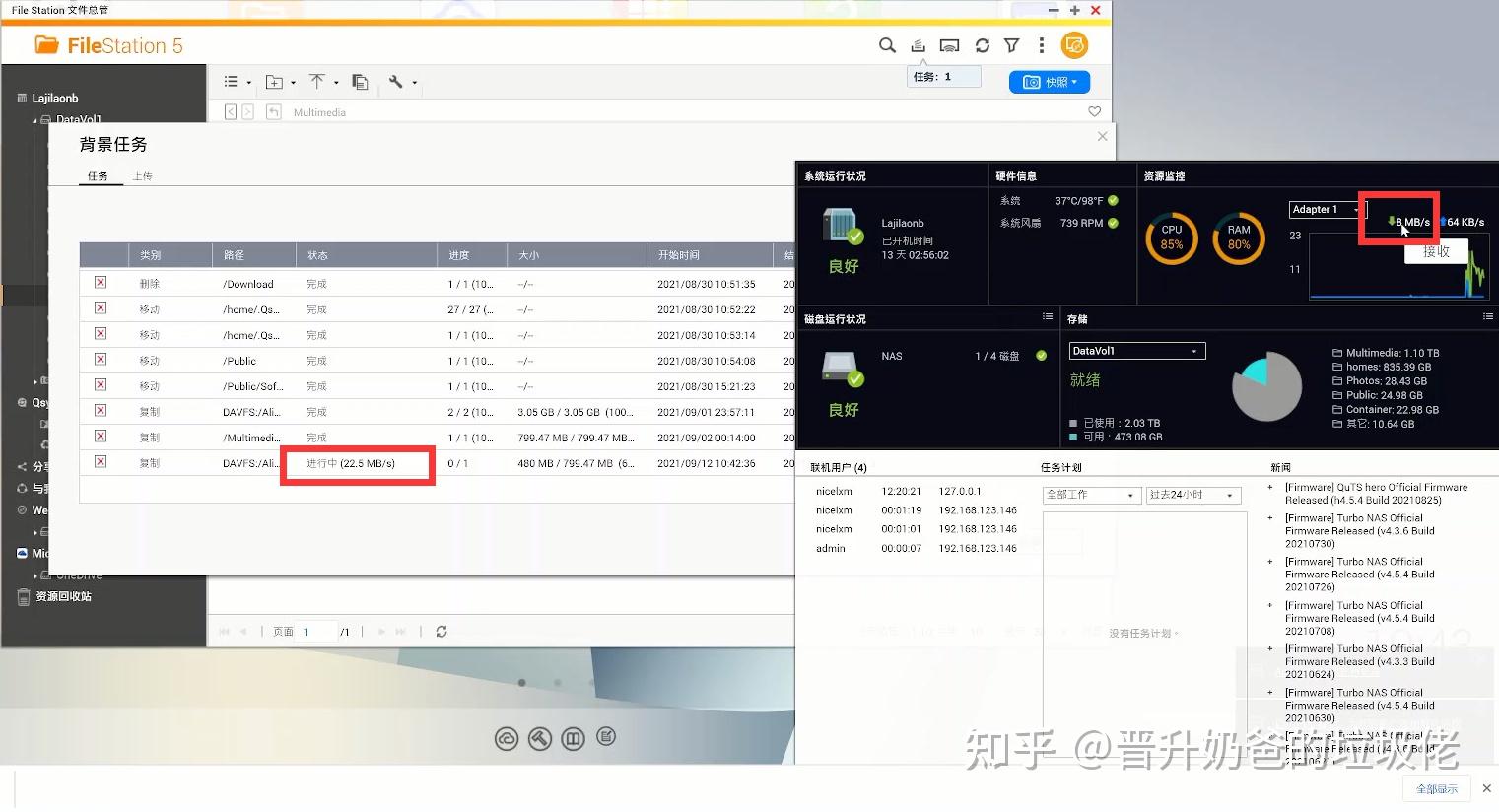Image resolution: width=1499 pixels, height=812 pixels.
Task: Sort by the 状态 column header
Action: pyautogui.click(x=366, y=255)
